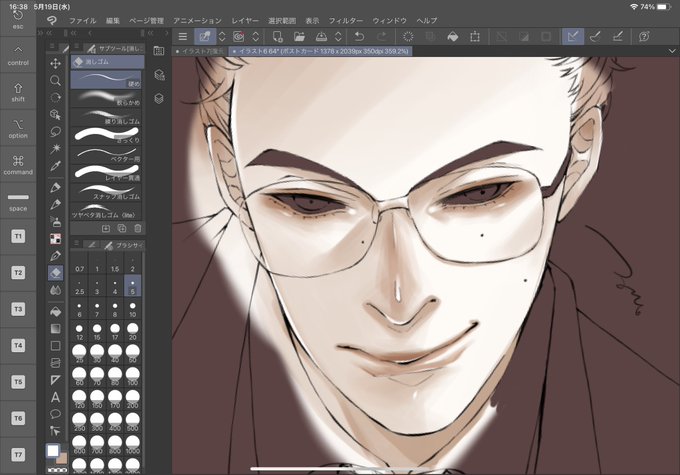Toggle the command modifier key
The height and width of the screenshot is (475, 680).
18,164
